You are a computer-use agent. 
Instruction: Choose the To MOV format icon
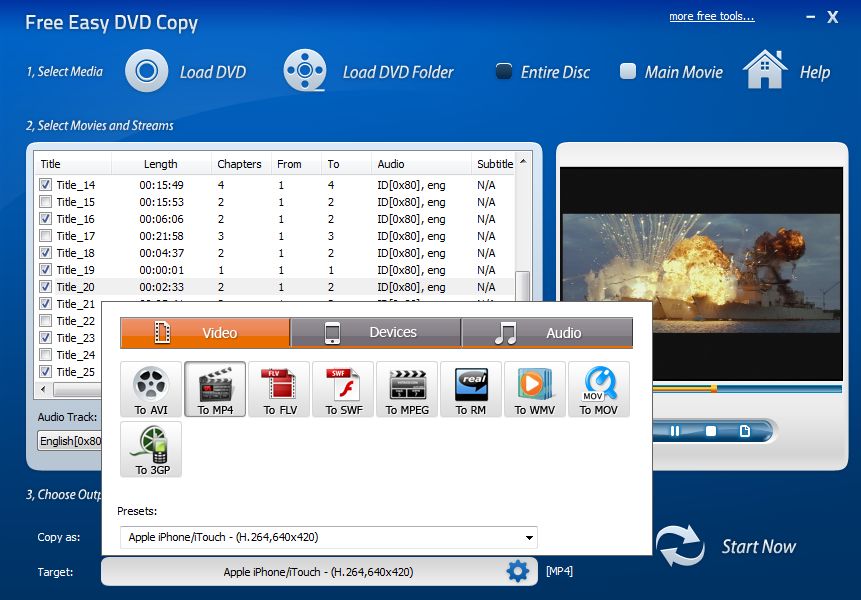click(599, 389)
